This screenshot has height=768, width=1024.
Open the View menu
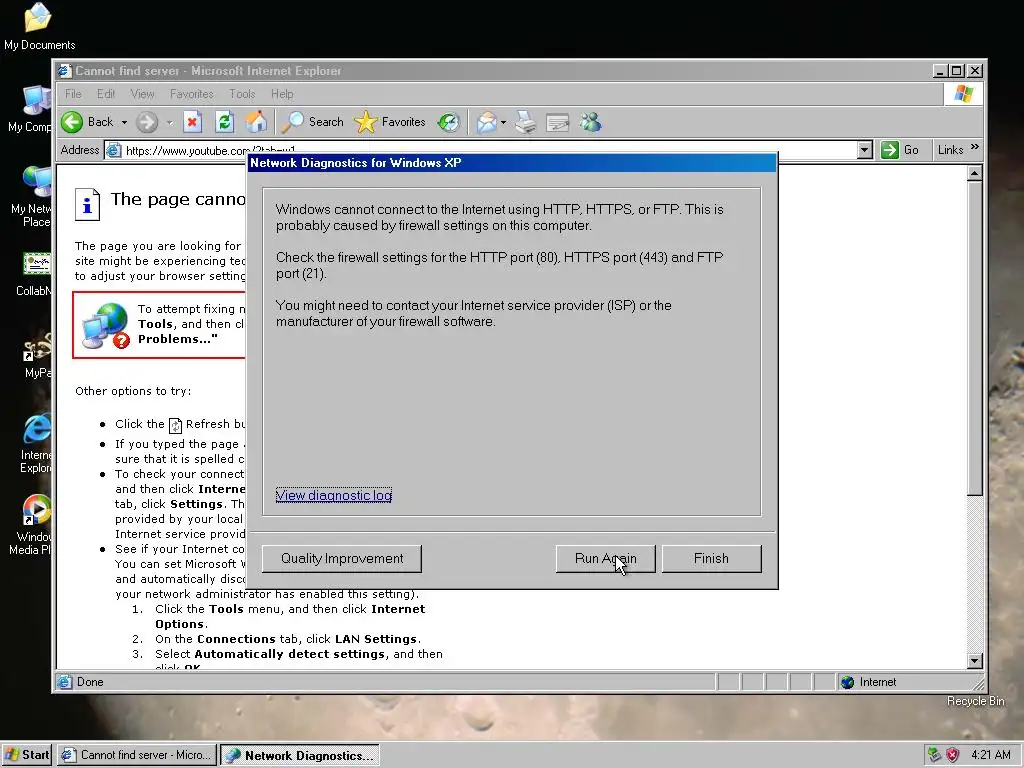(142, 94)
